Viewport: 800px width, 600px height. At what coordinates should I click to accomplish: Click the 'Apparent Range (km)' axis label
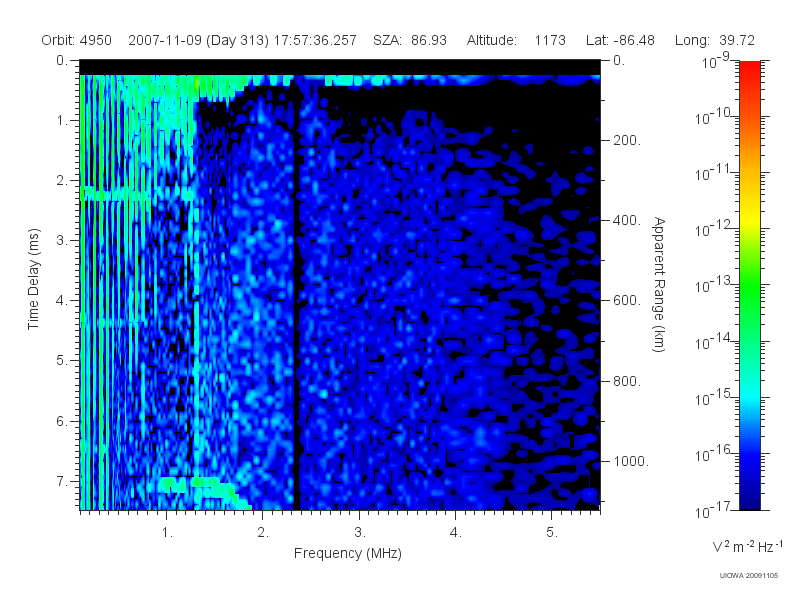point(659,284)
